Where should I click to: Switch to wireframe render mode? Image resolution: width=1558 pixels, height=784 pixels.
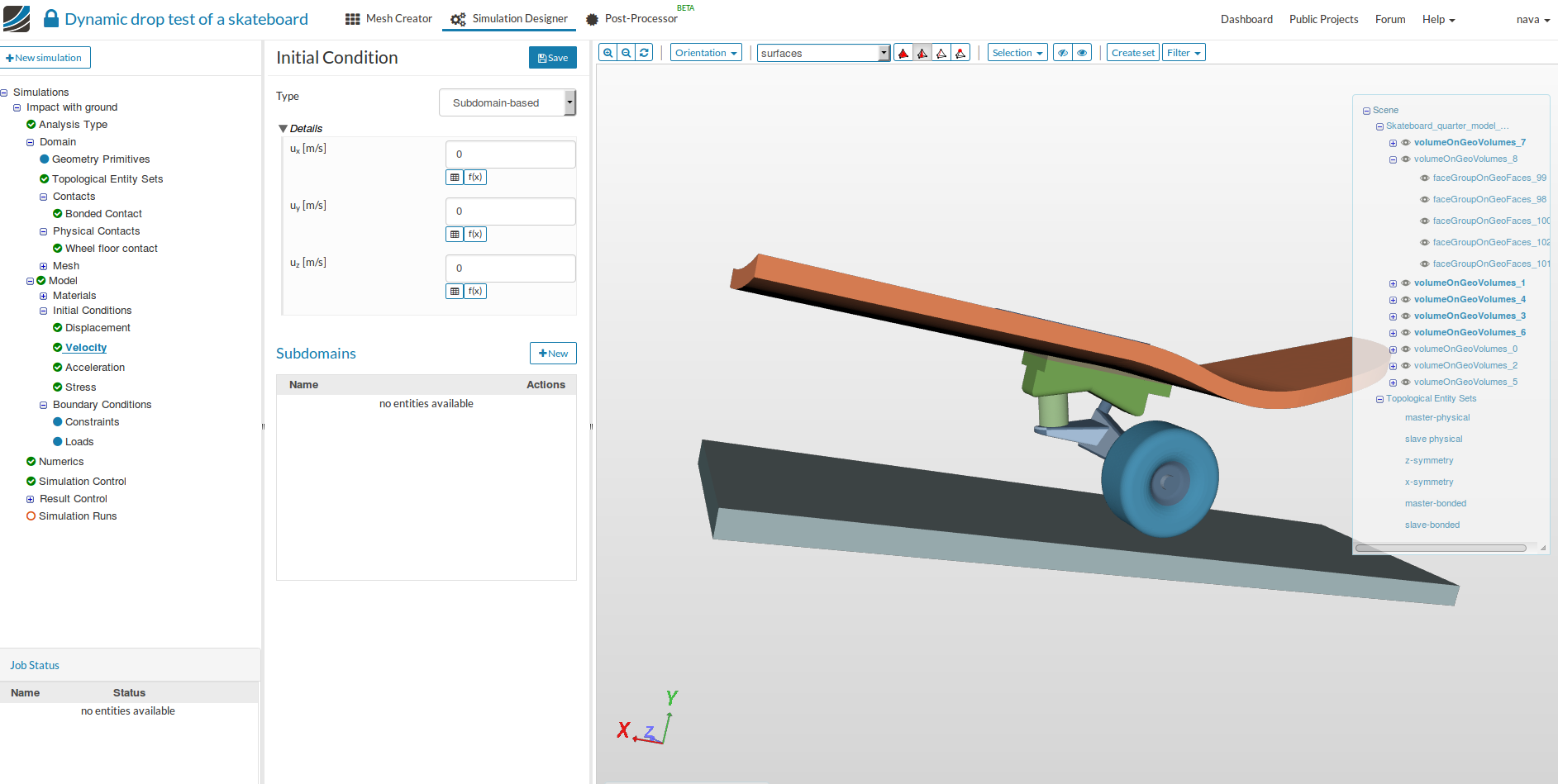point(941,53)
